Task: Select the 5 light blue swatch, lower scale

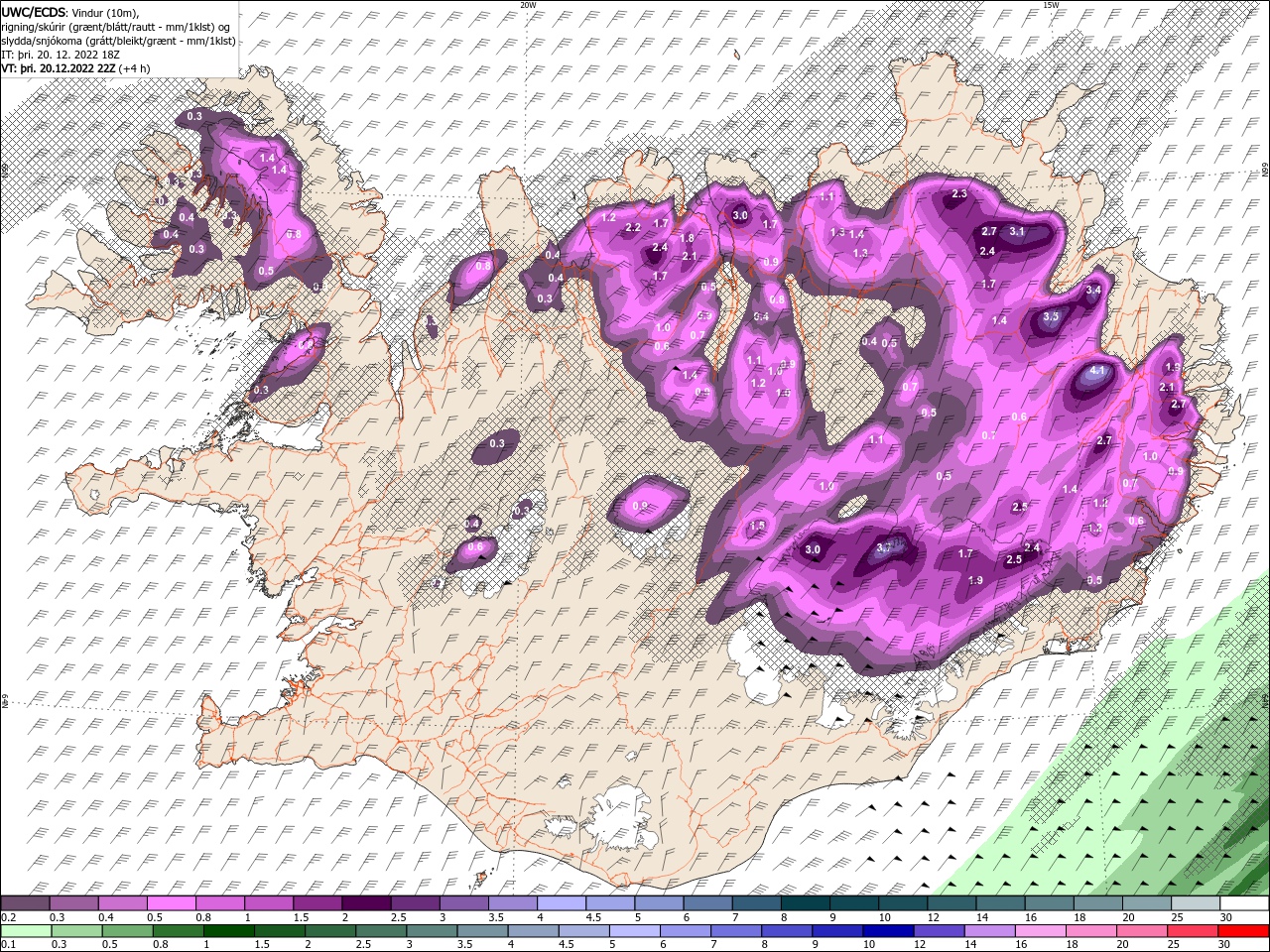Action: (x=633, y=931)
